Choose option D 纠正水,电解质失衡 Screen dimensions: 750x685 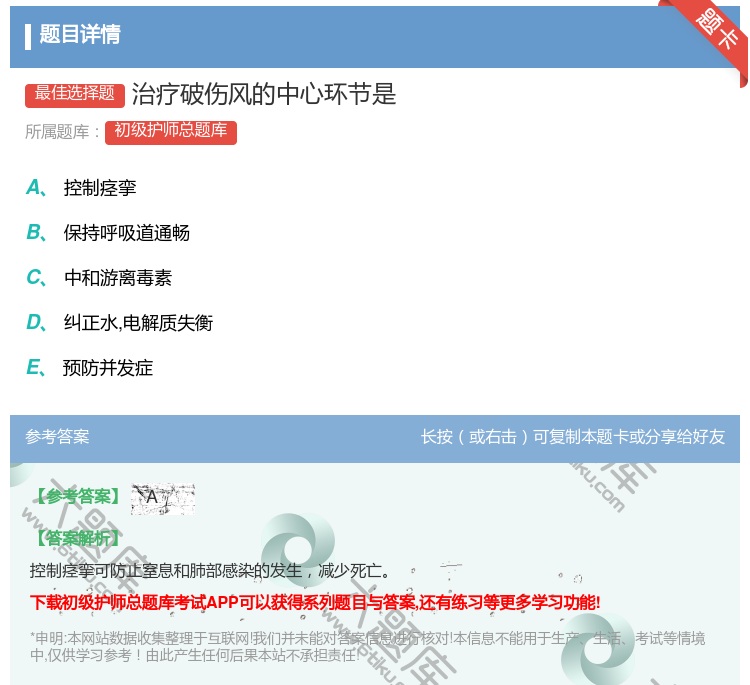(x=120, y=322)
